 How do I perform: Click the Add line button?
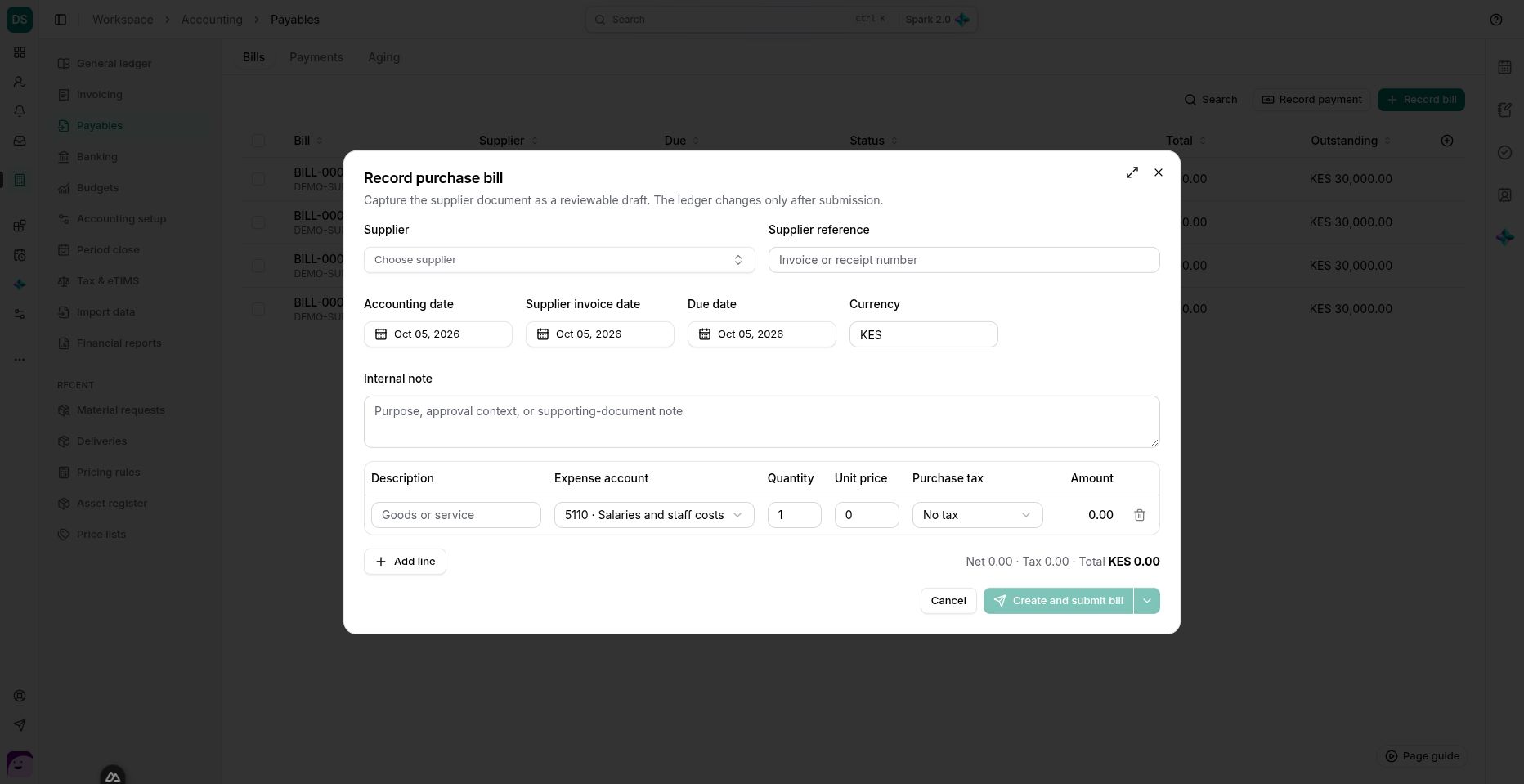coord(405,562)
